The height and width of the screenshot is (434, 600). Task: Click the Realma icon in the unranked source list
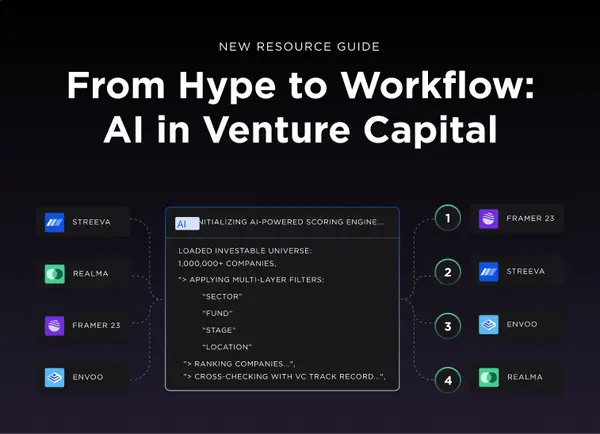point(55,274)
